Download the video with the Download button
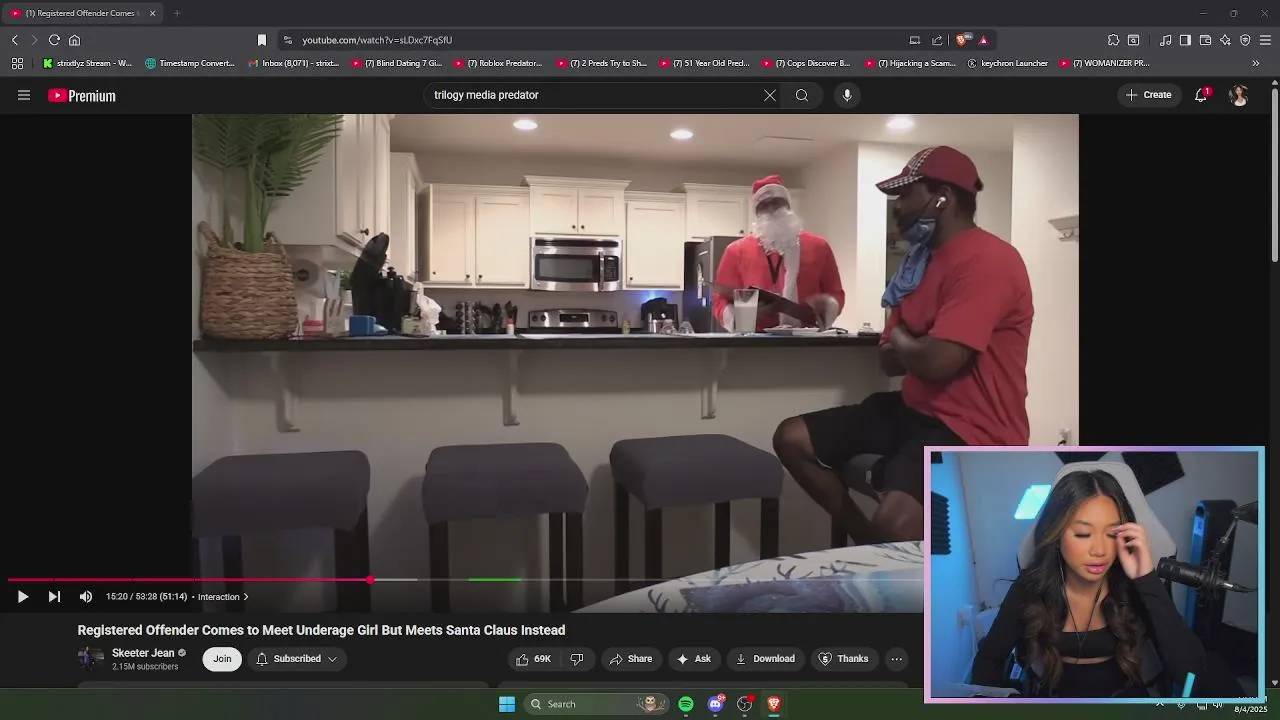The height and width of the screenshot is (720, 1280). pyautogui.click(x=765, y=659)
